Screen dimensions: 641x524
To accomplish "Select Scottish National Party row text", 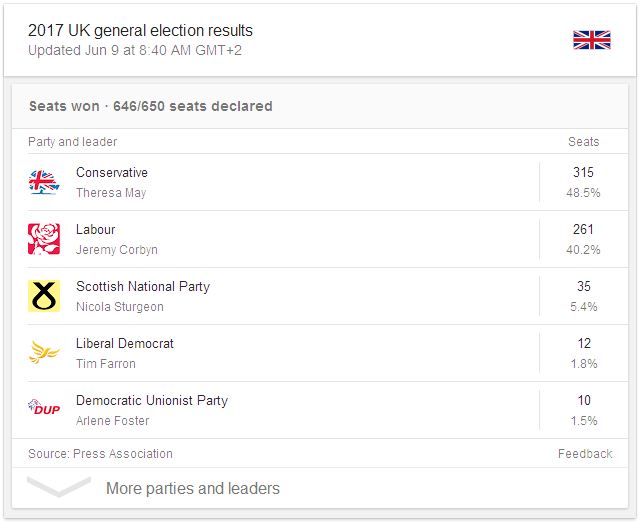I will coord(143,287).
